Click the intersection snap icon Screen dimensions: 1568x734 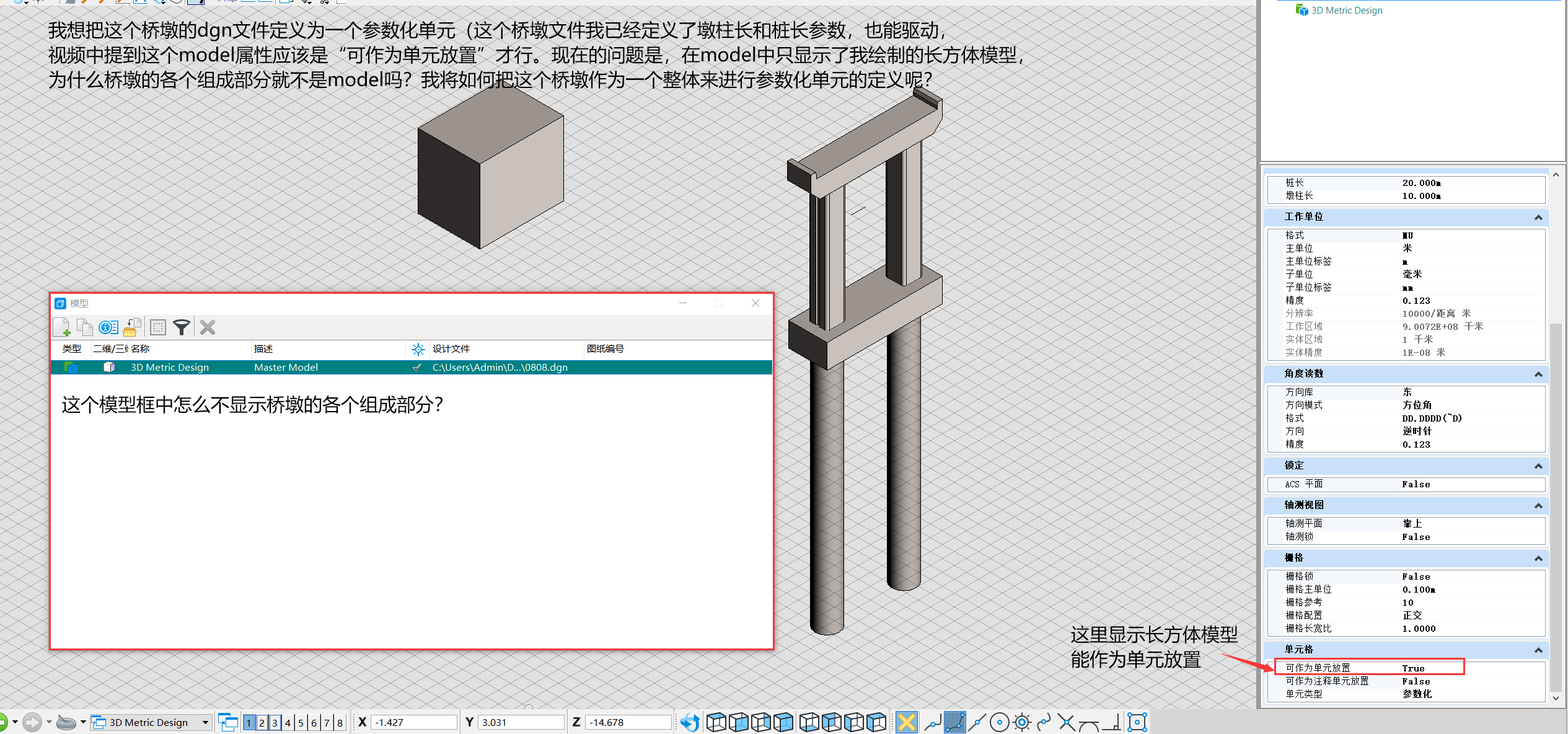click(x=1067, y=722)
